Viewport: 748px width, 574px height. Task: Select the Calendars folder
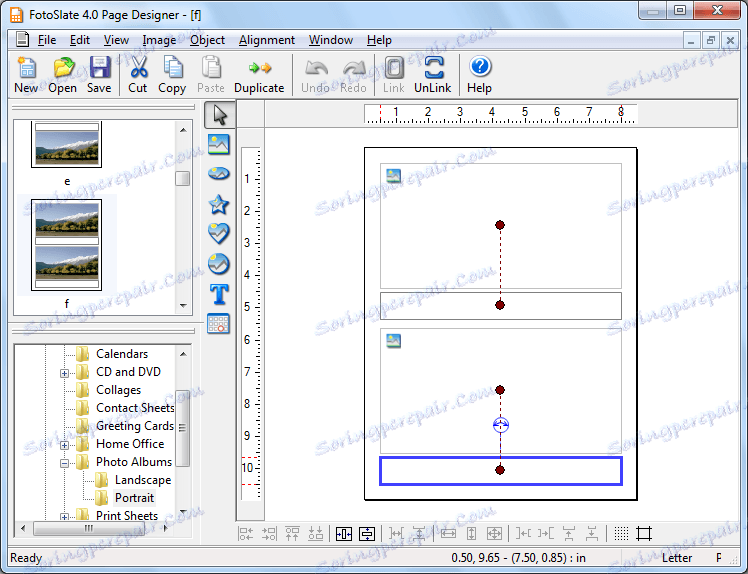[x=122, y=354]
